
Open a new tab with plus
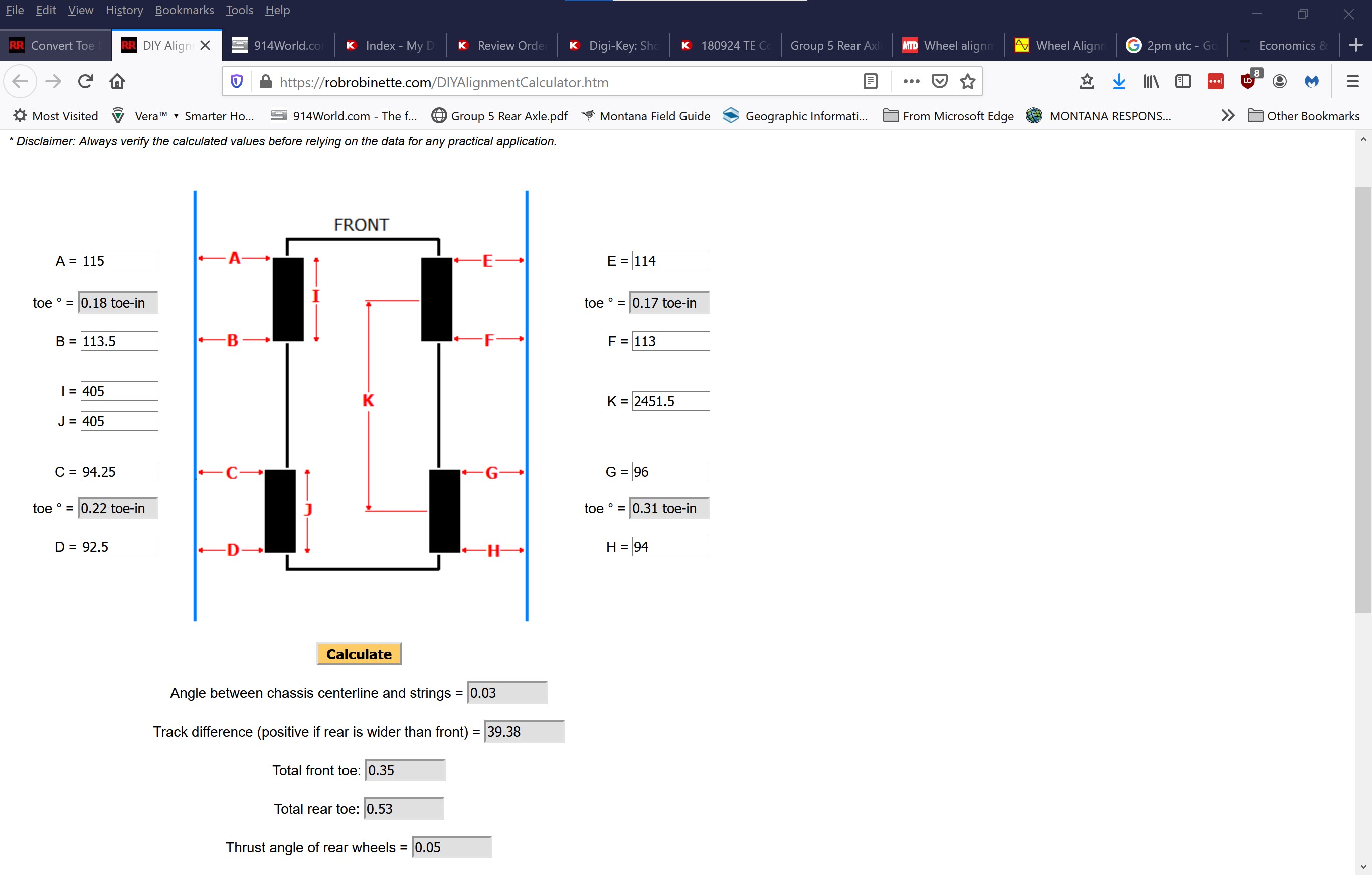tap(1356, 45)
